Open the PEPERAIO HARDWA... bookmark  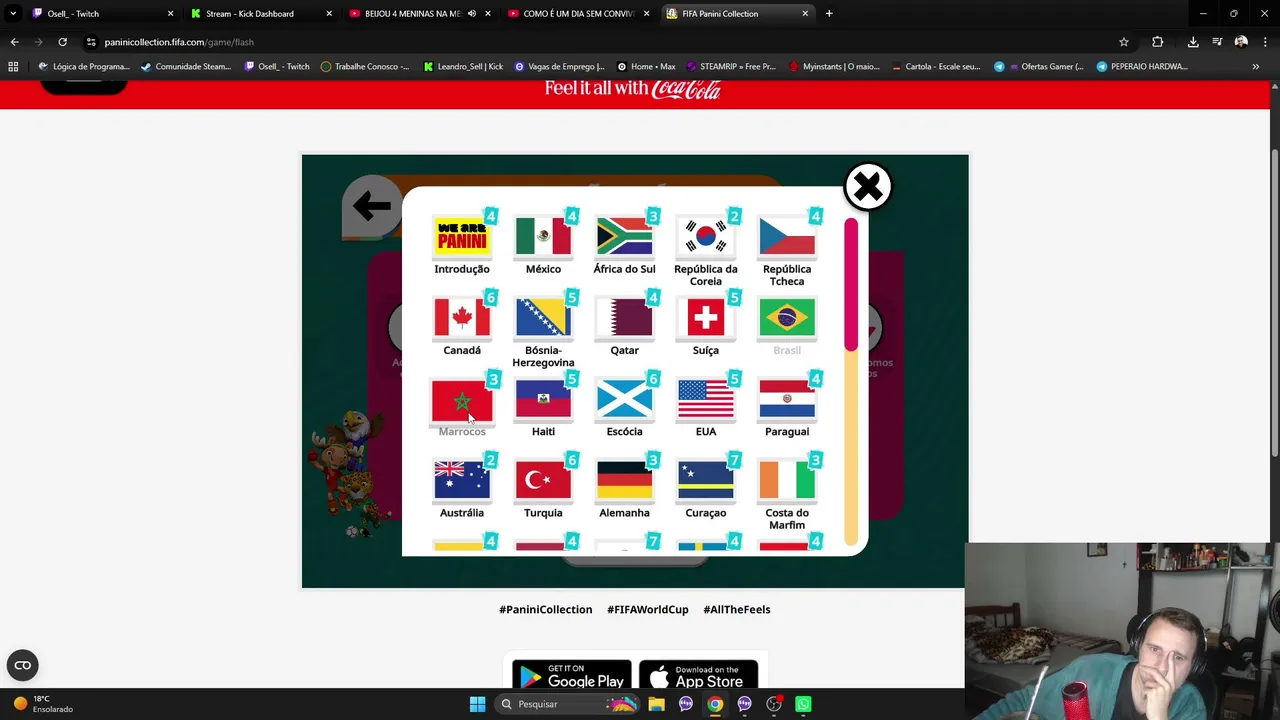(x=1142, y=66)
